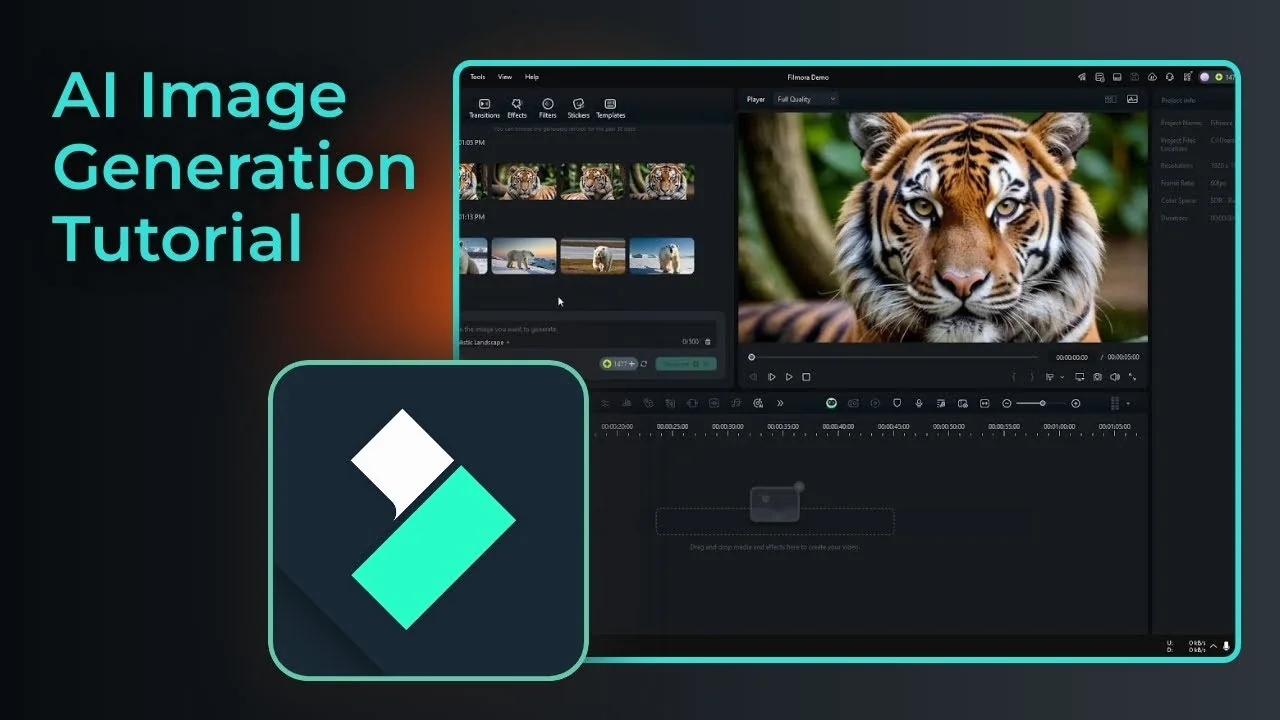Click the 00:01:00:00 timeline ruler mark

(x=1060, y=427)
